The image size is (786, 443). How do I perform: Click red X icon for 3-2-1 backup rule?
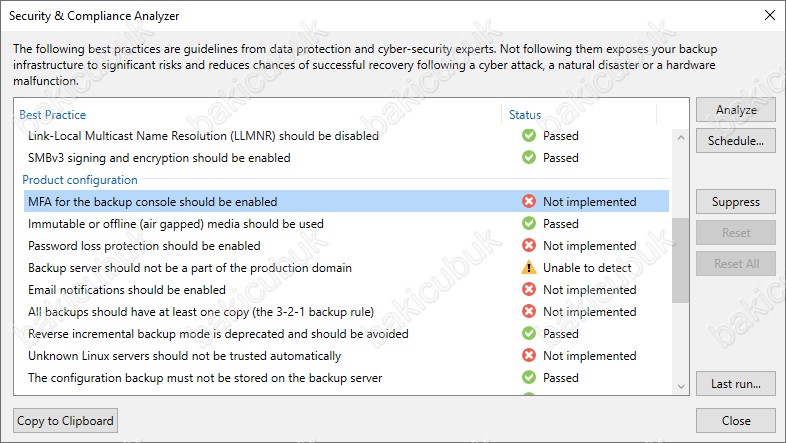click(529, 312)
